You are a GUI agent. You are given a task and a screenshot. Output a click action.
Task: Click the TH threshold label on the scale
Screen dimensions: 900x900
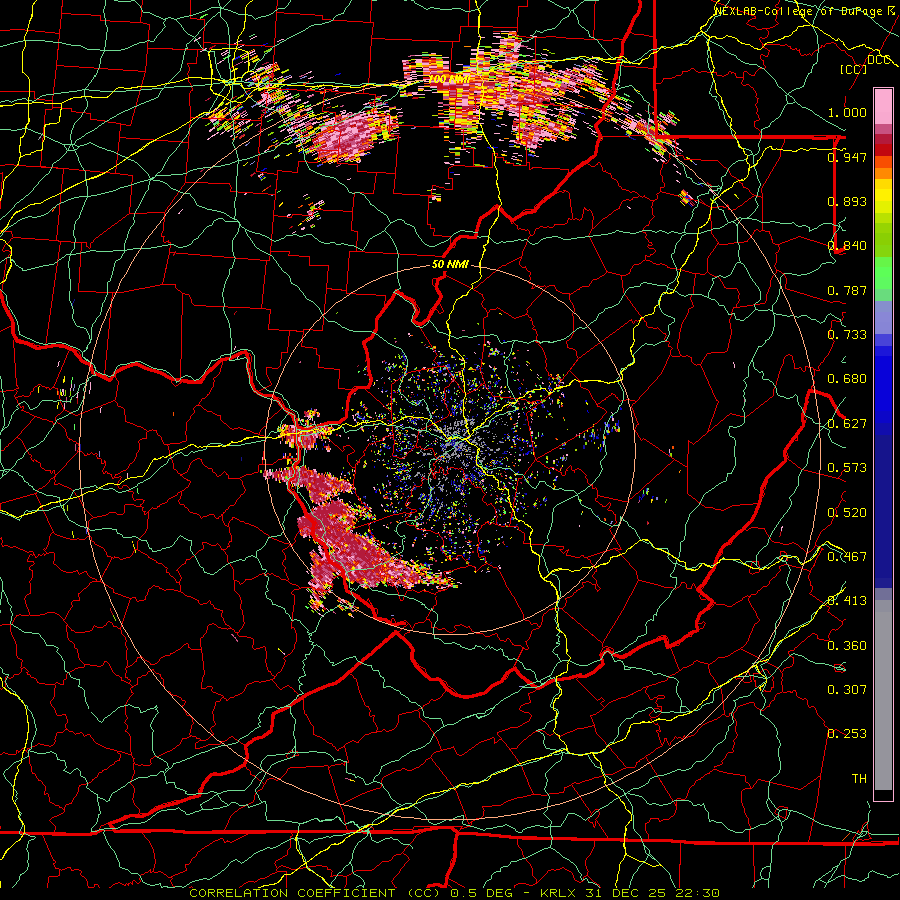tap(859, 779)
